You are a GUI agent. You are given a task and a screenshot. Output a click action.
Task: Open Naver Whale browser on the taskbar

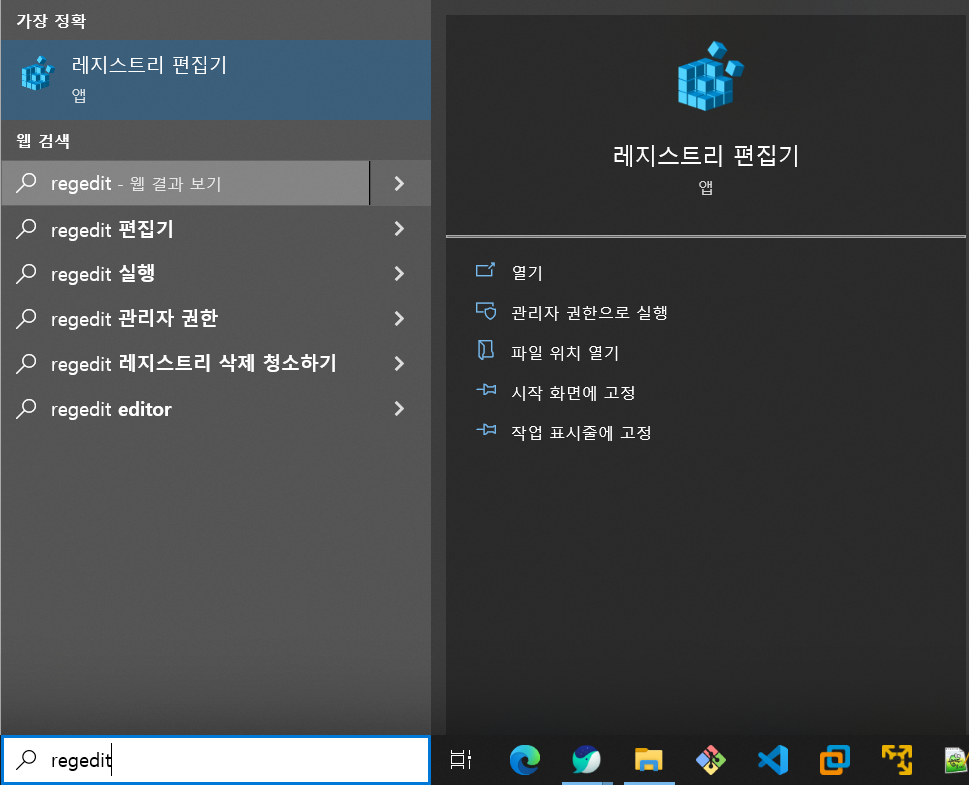tap(586, 760)
